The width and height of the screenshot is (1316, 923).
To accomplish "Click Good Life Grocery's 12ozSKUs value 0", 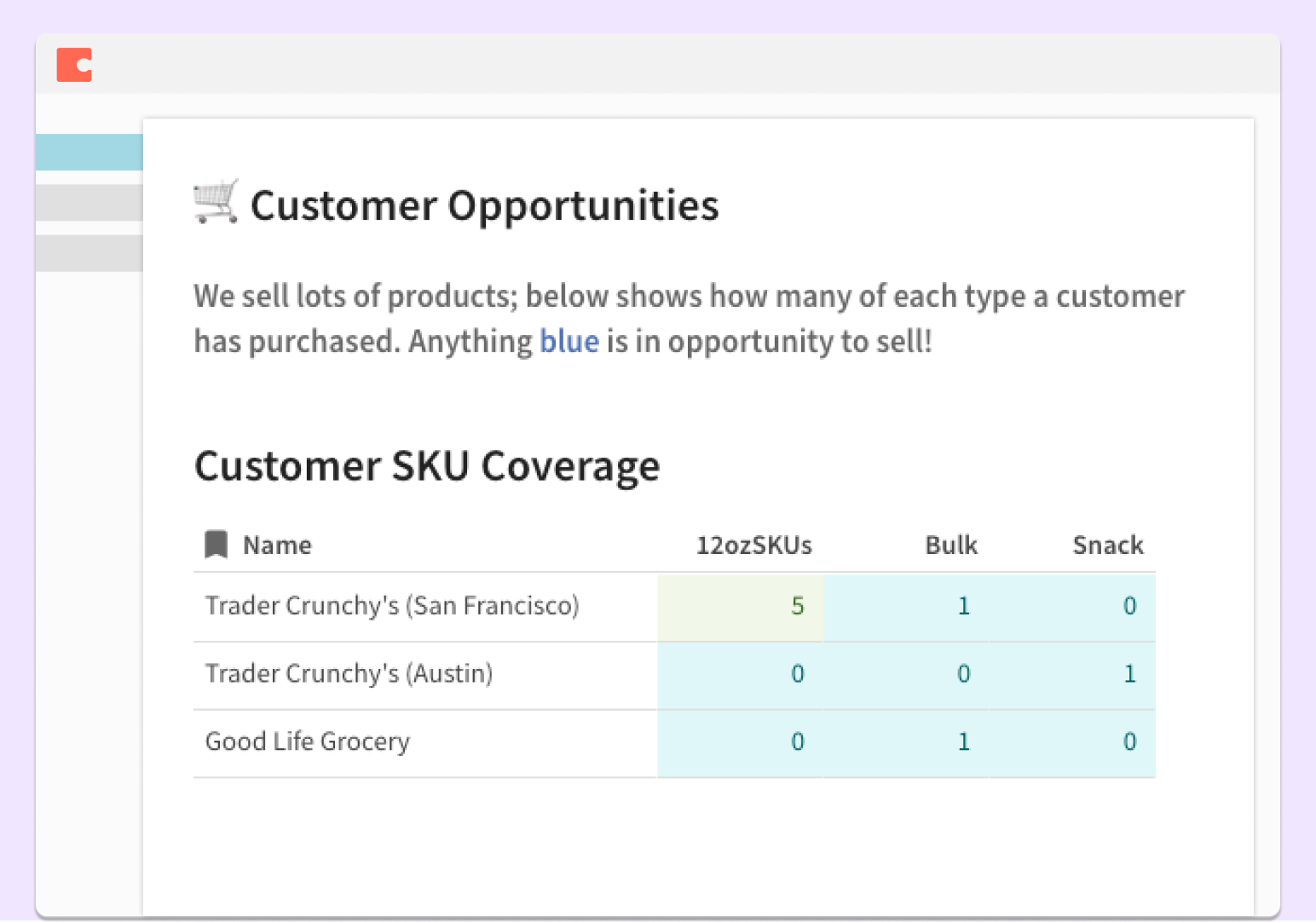I will 740,743.
